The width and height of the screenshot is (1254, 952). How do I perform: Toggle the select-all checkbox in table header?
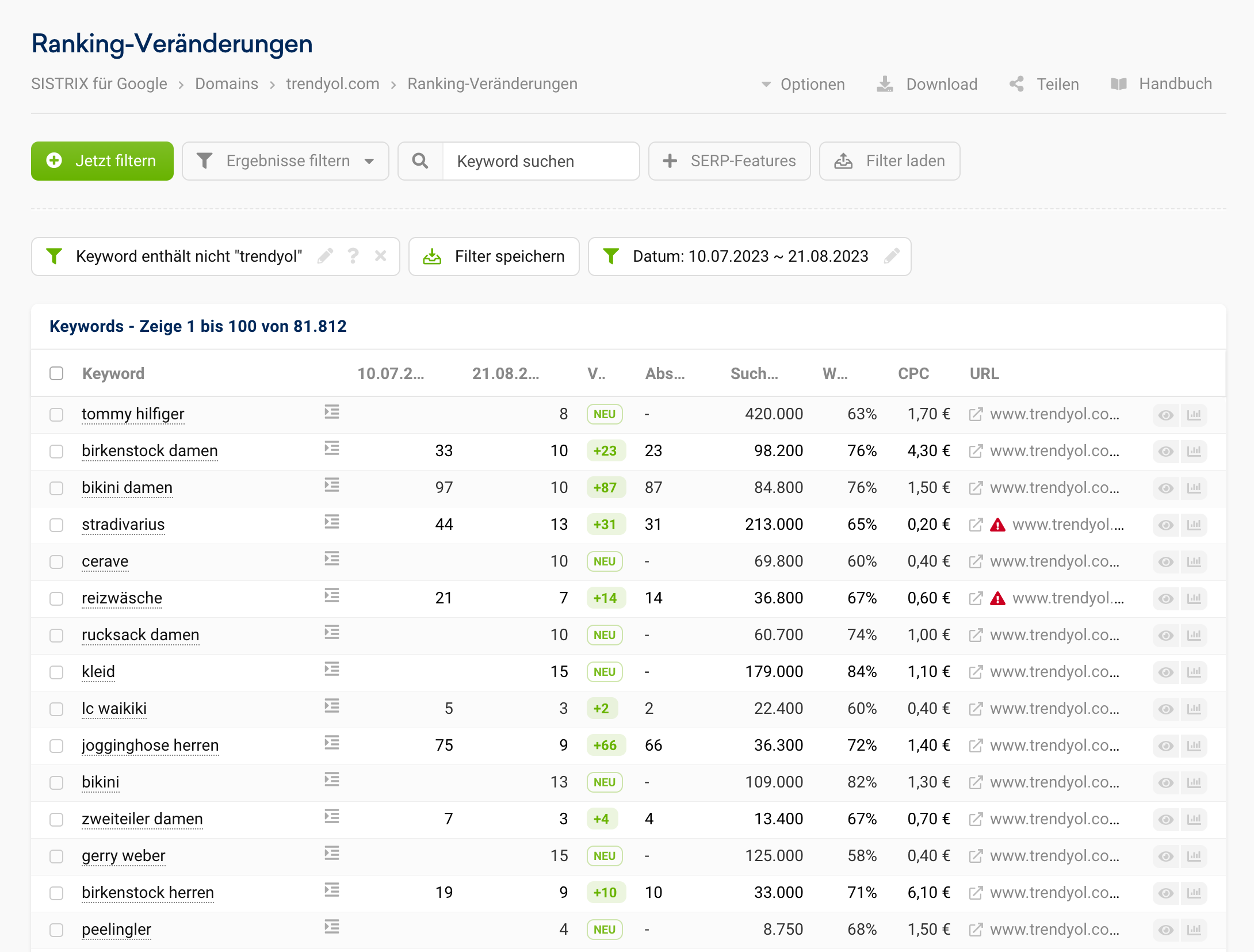[56, 373]
